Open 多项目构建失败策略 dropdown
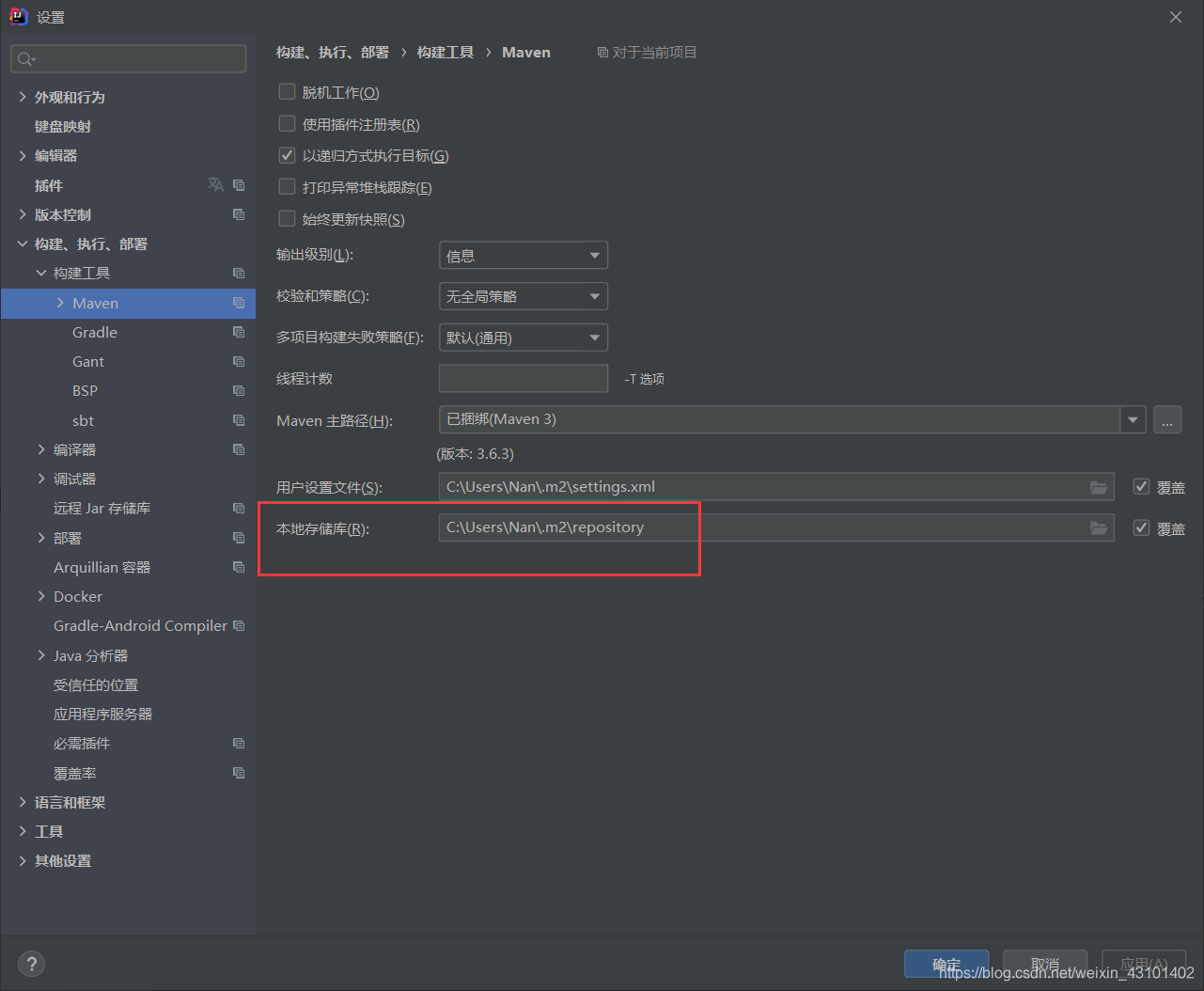 tap(524, 338)
